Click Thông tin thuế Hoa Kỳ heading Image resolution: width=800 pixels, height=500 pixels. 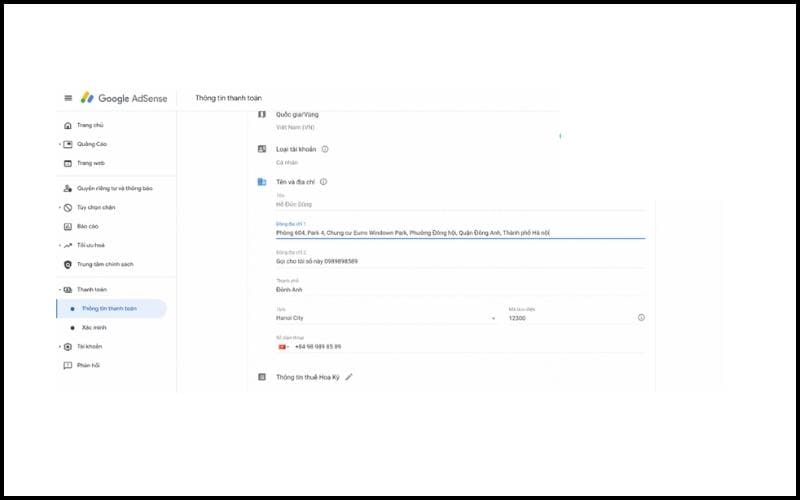click(308, 377)
